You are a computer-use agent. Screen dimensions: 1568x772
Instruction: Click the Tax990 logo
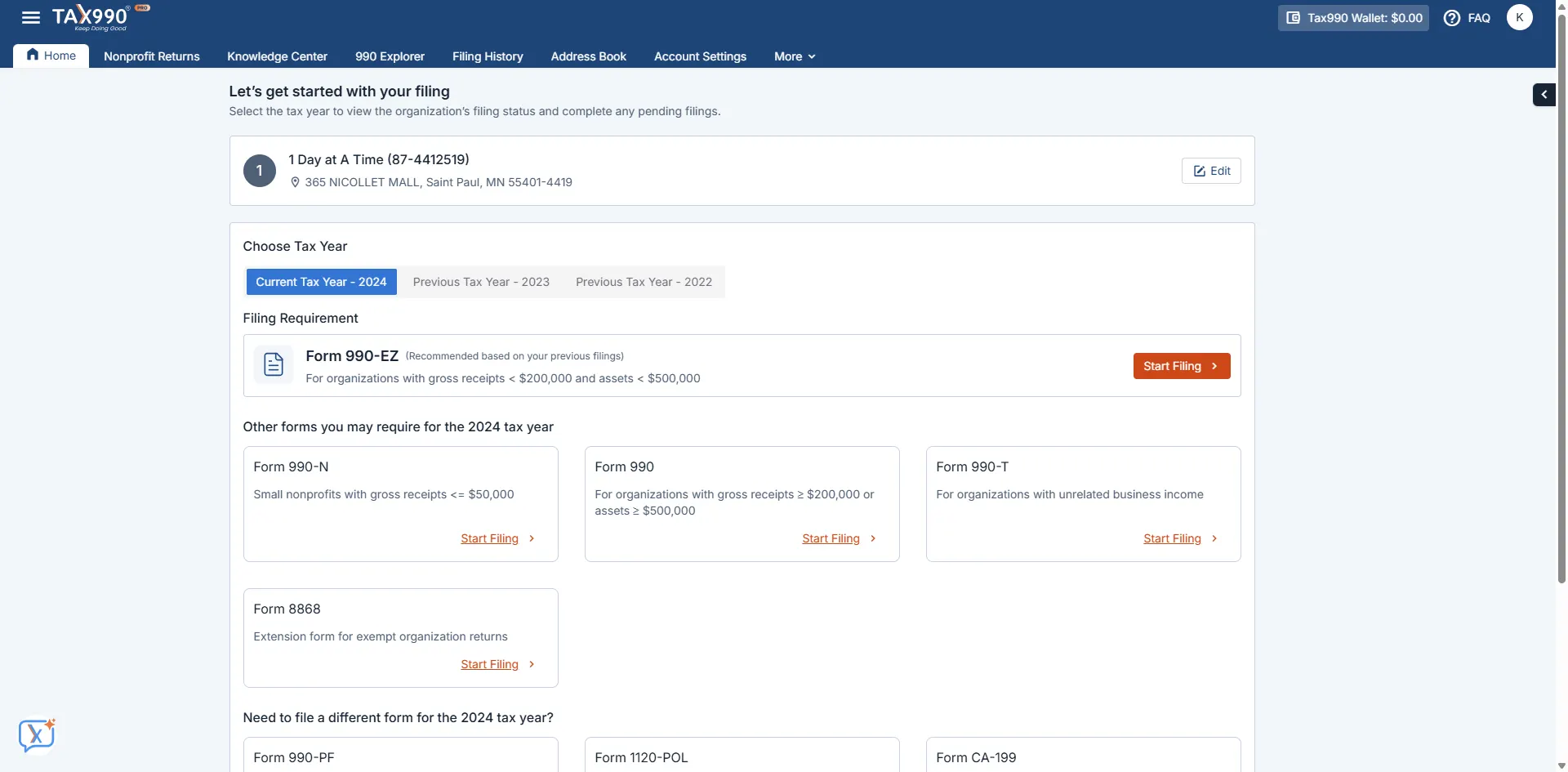pos(91,17)
